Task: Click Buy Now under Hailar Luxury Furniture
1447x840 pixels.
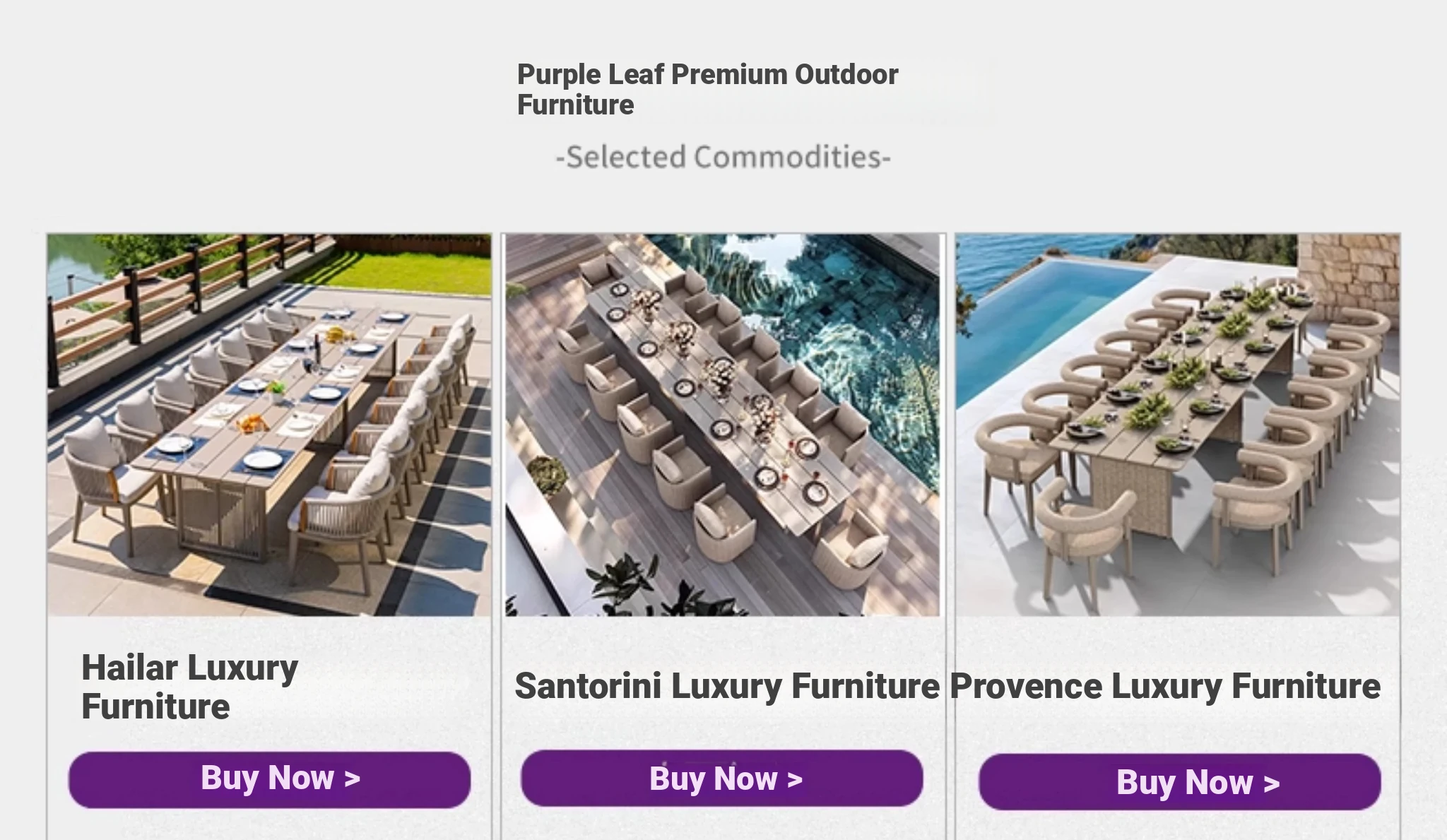Action: coord(269,779)
